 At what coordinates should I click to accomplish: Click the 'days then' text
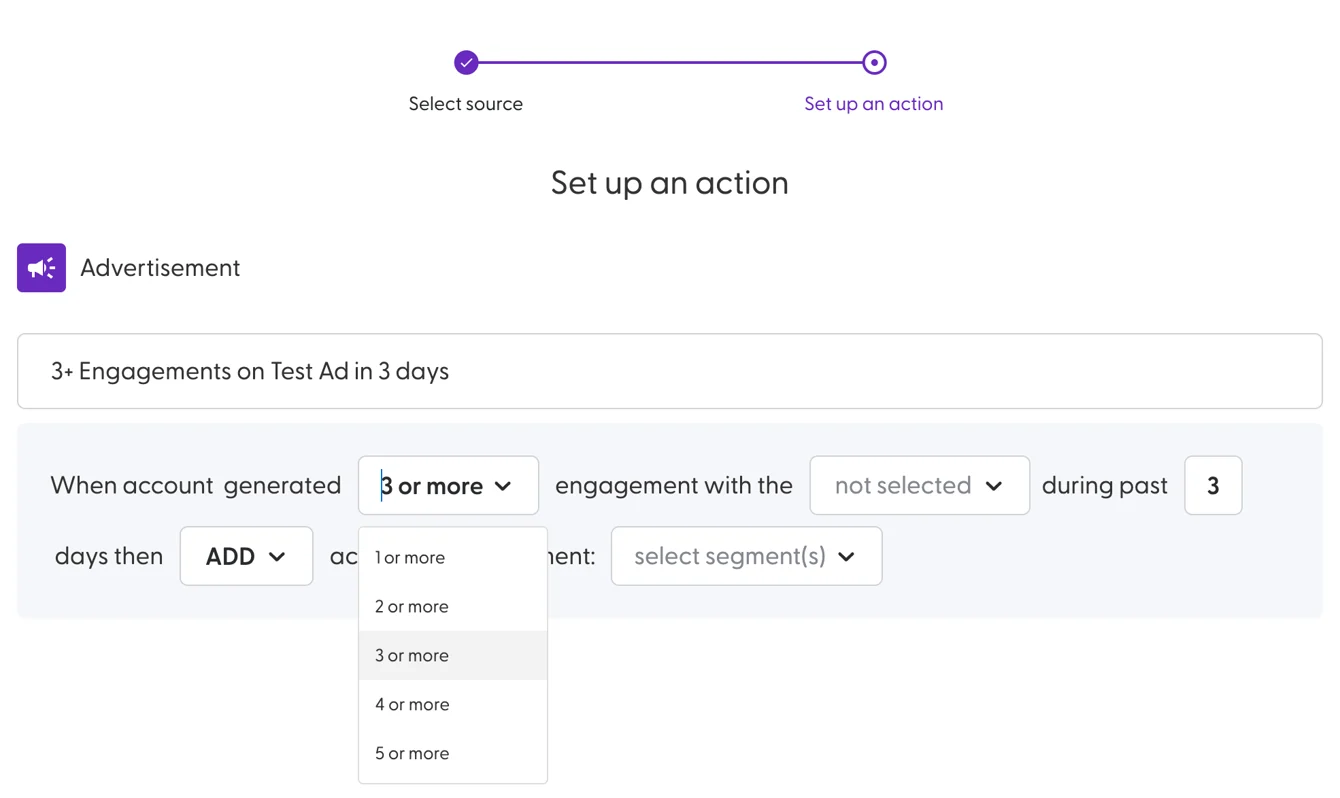tap(109, 556)
